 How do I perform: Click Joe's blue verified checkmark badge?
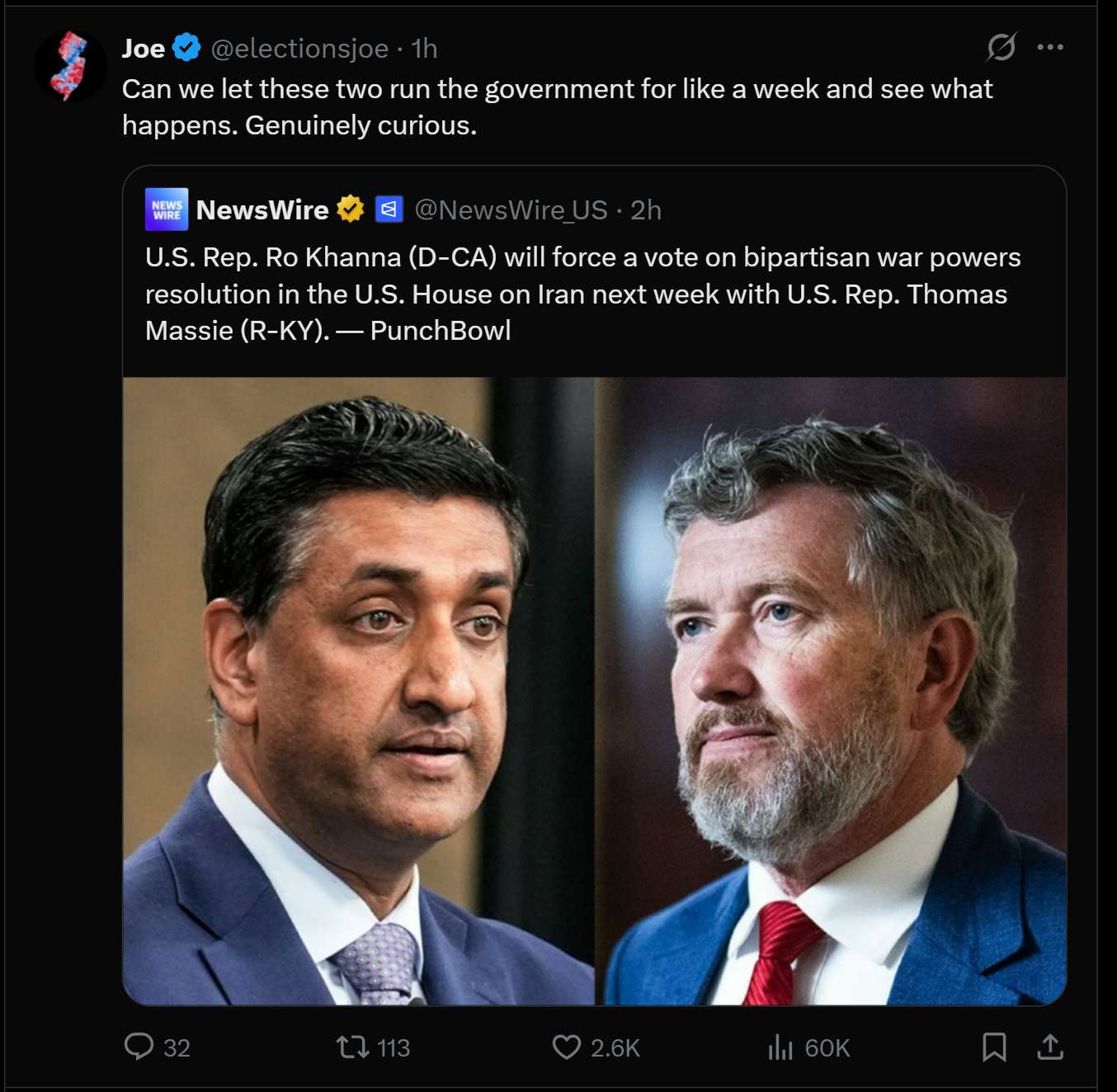(187, 48)
